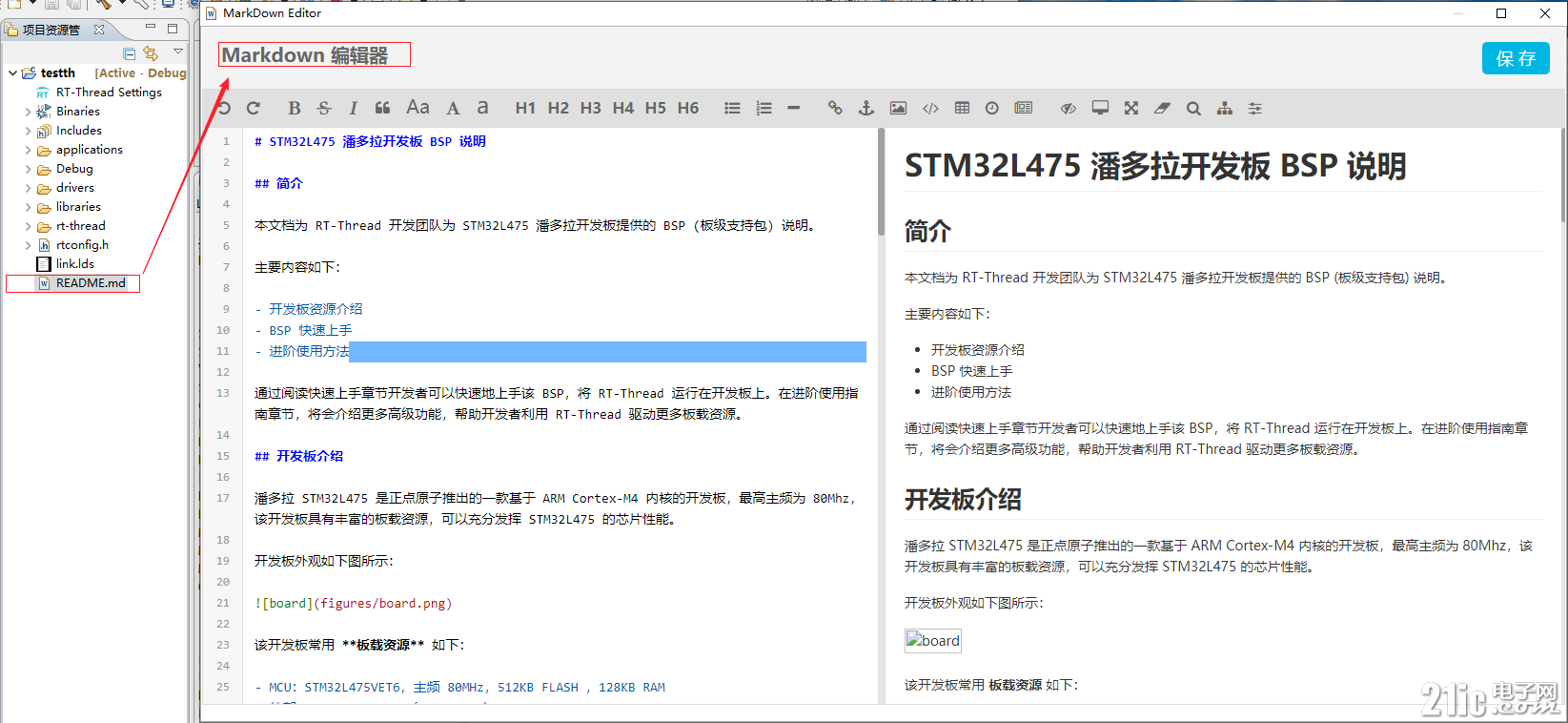
Task: Click the '## 开发板介绍' line in editor
Action: tap(299, 456)
